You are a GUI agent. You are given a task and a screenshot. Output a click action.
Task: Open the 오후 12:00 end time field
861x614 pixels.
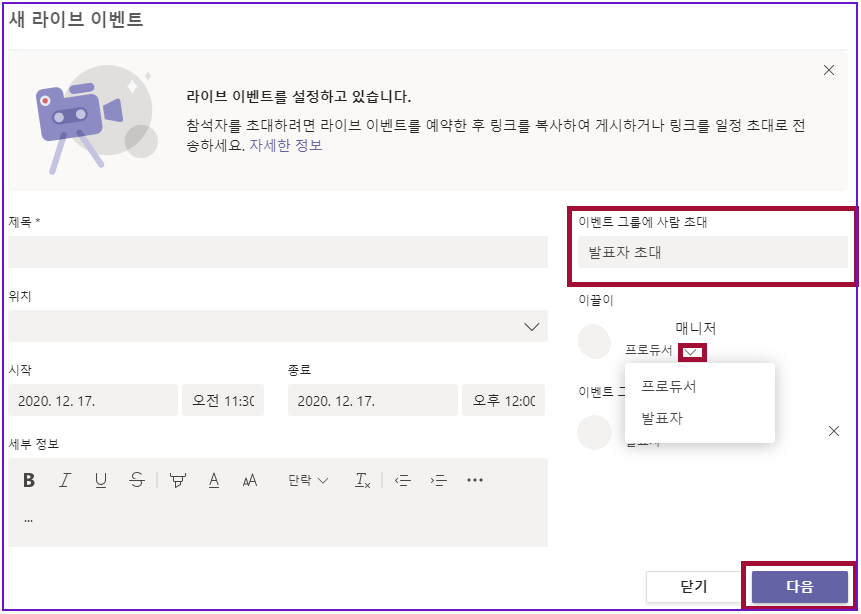pyautogui.click(x=503, y=400)
